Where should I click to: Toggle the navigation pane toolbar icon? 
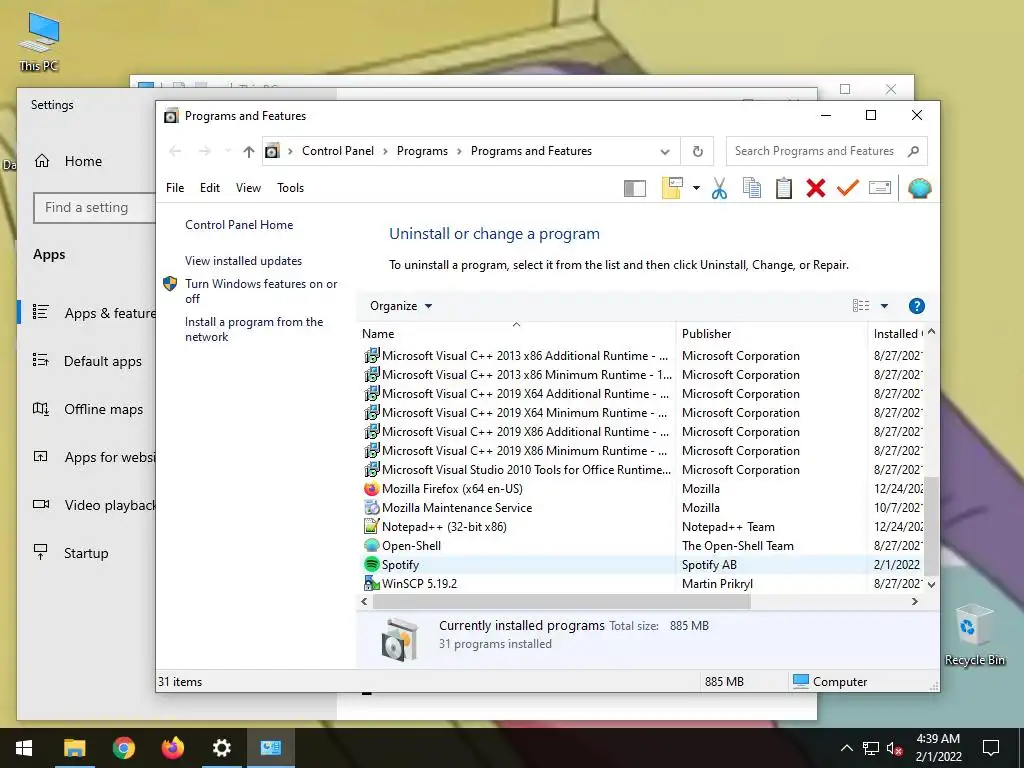coord(635,189)
